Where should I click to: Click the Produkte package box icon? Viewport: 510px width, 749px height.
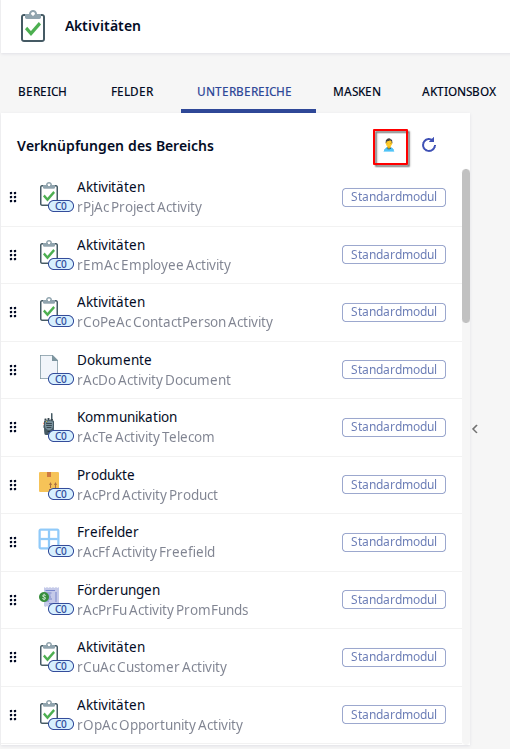tap(49, 482)
